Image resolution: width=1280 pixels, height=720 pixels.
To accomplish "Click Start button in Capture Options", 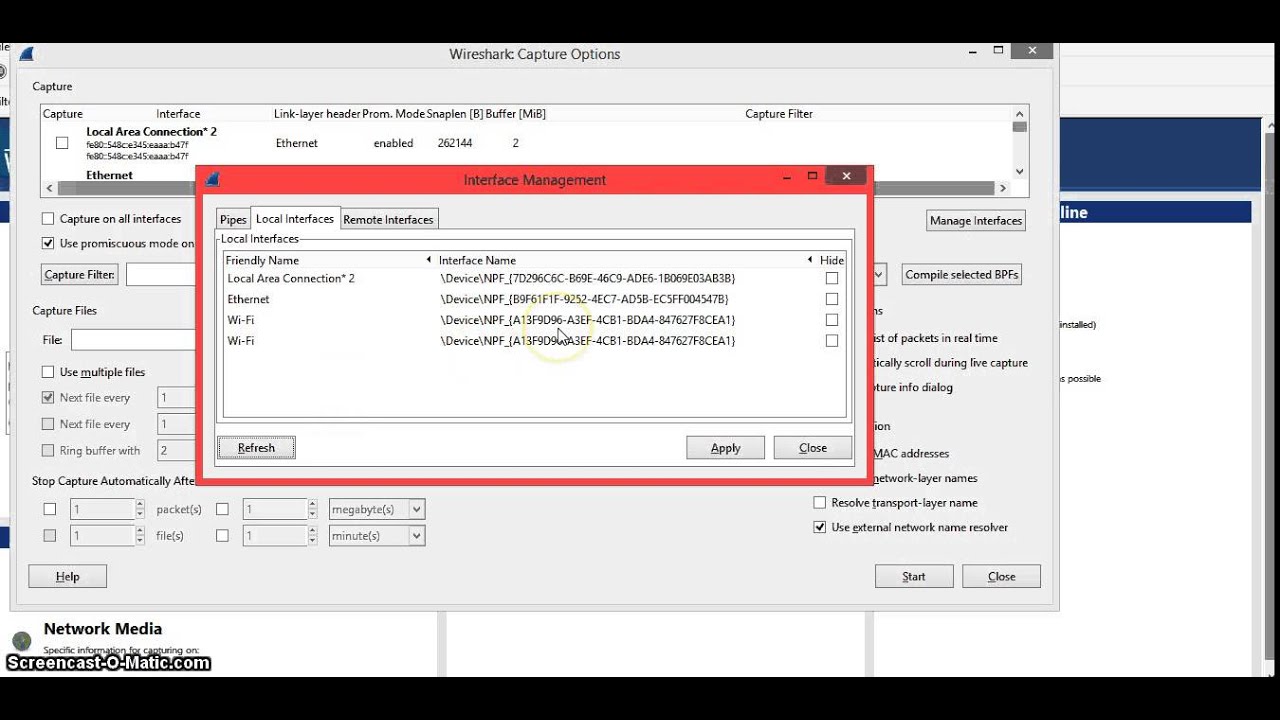I will point(914,577).
